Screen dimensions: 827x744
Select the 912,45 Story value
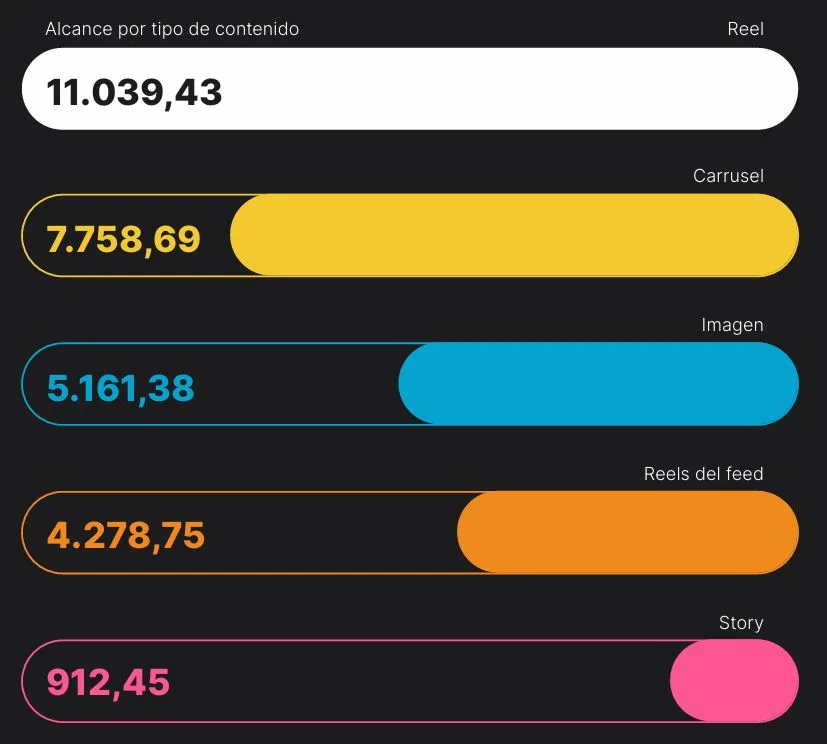pyautogui.click(x=108, y=683)
